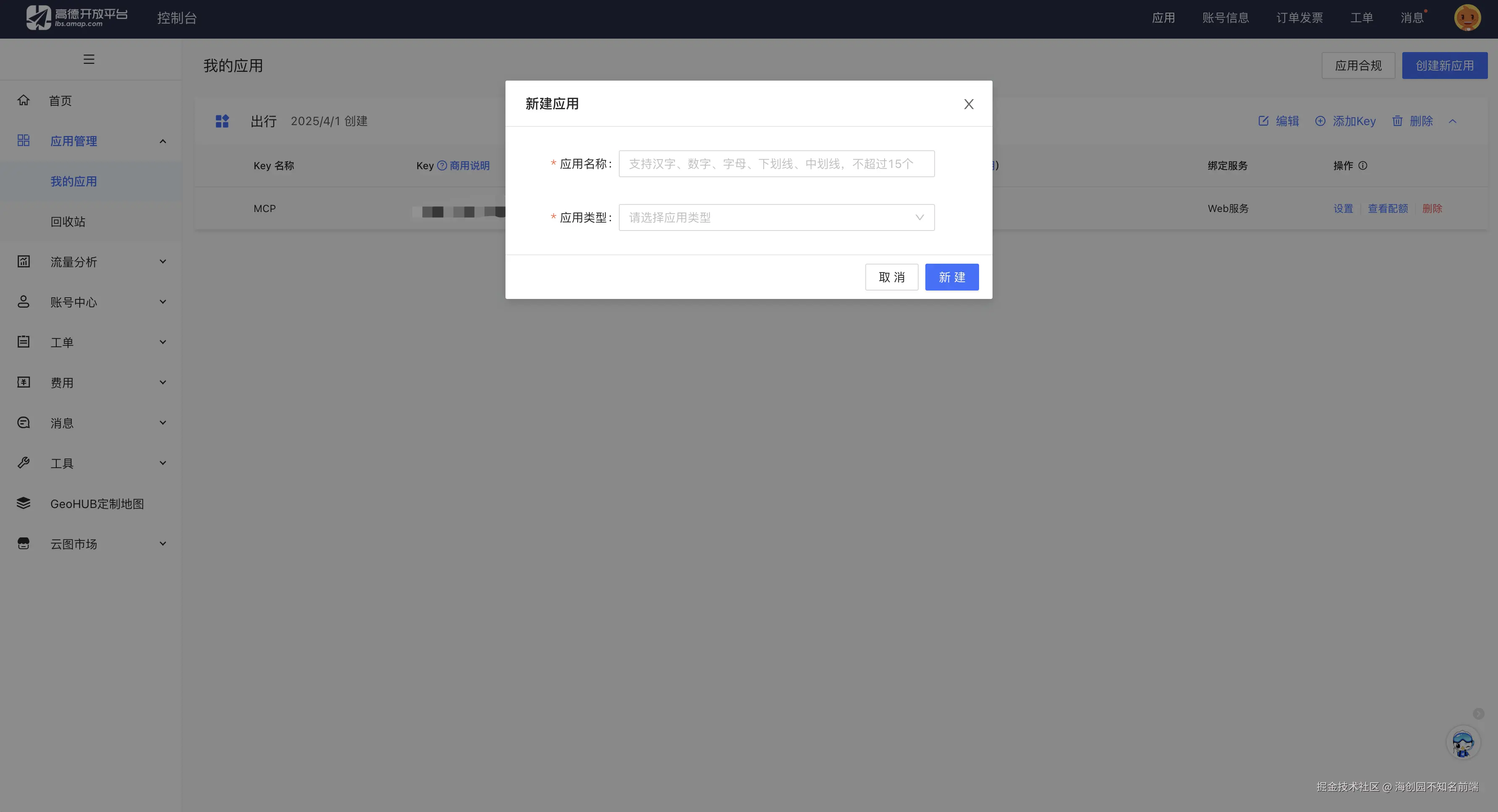Click the 新建 button in dialog
This screenshot has width=1498, height=812.
pyautogui.click(x=951, y=277)
